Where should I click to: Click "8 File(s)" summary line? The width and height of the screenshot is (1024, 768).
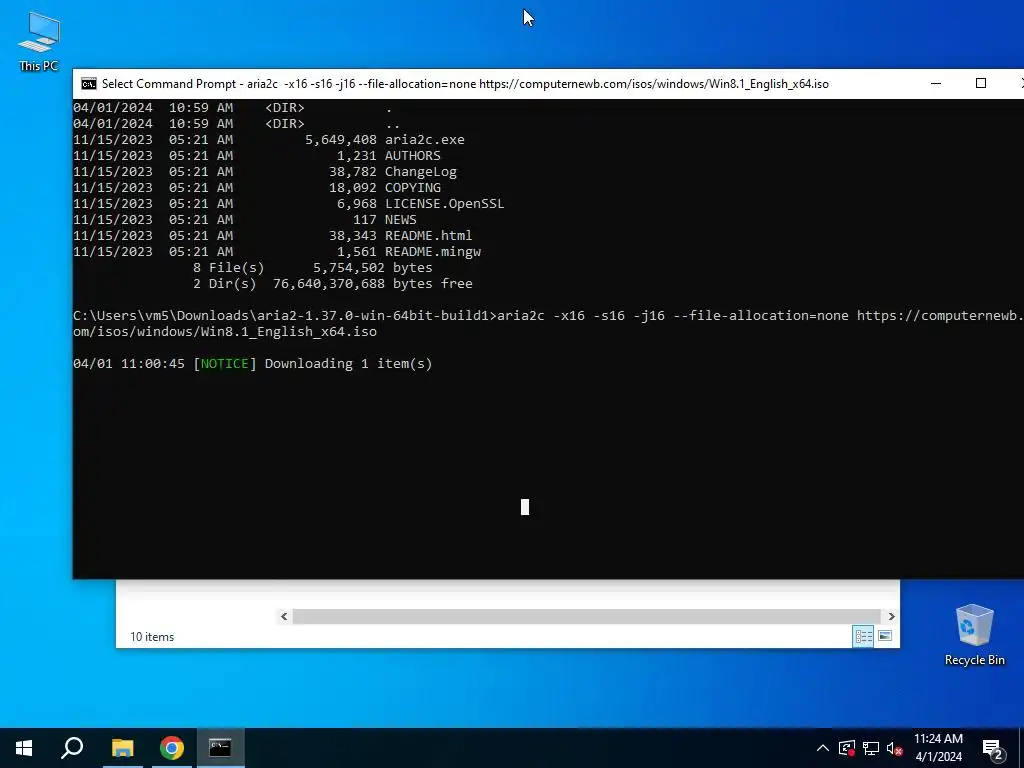click(x=229, y=268)
